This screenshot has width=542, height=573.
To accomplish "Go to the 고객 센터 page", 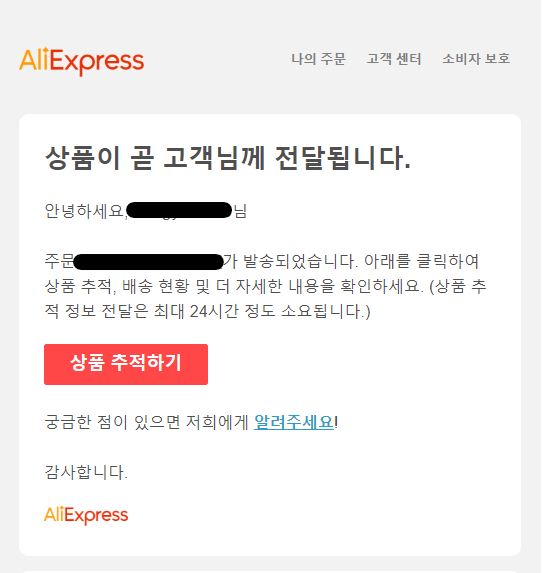I will 394,59.
